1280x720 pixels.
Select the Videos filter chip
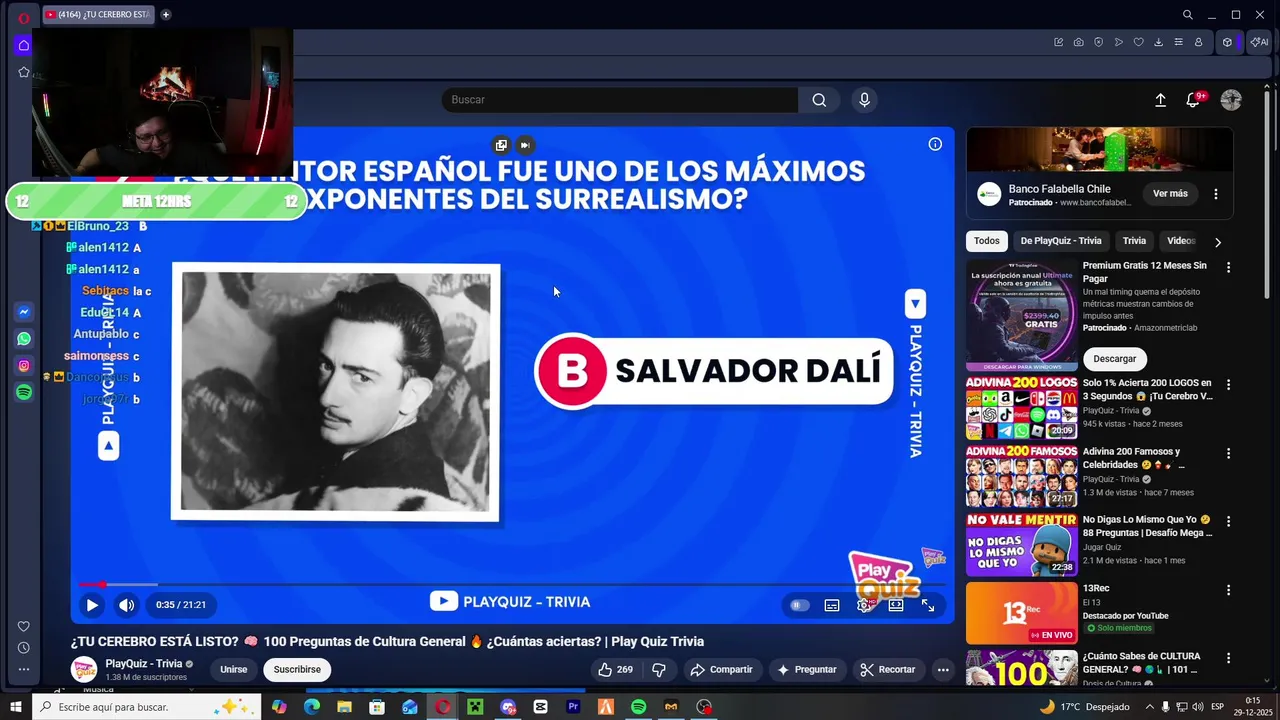tap(1181, 241)
